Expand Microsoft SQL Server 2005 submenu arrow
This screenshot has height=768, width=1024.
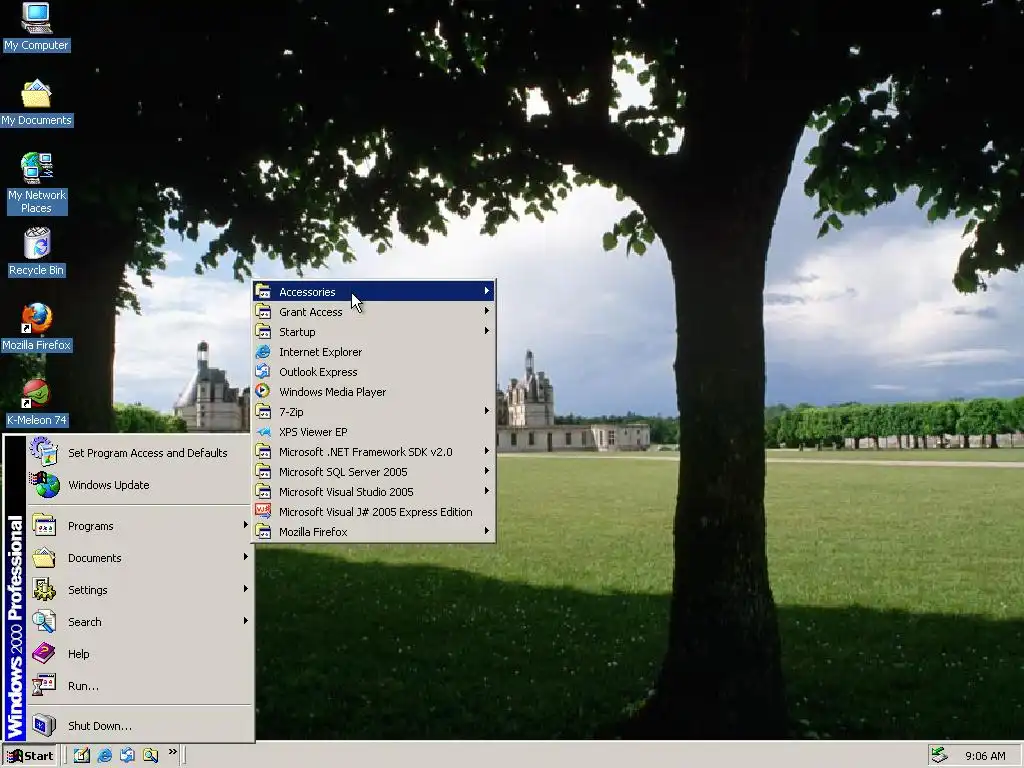[487, 471]
